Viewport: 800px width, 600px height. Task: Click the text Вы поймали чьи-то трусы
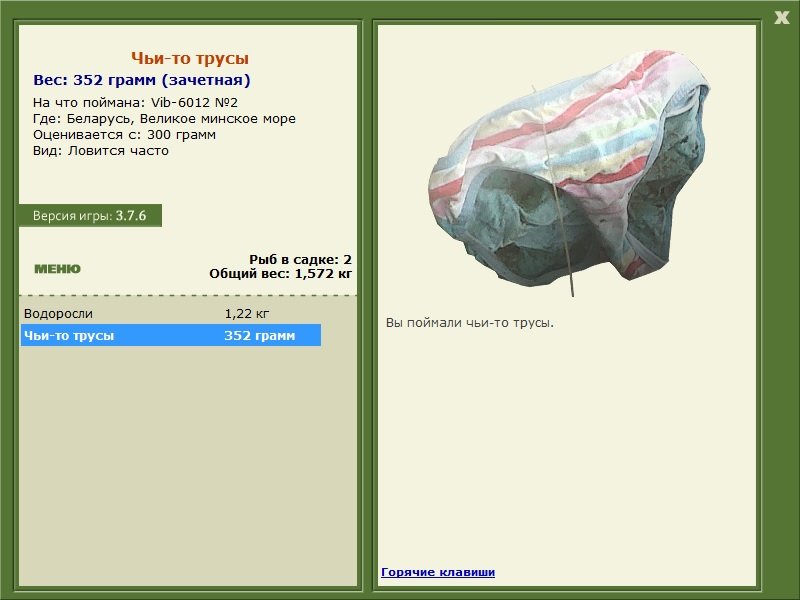coord(469,323)
